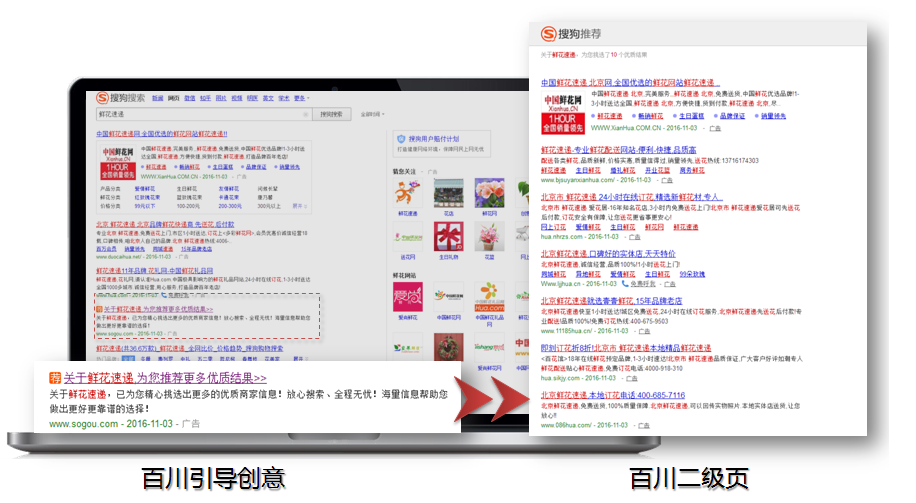Open the 花店 storefront thumbnail

(x=448, y=193)
